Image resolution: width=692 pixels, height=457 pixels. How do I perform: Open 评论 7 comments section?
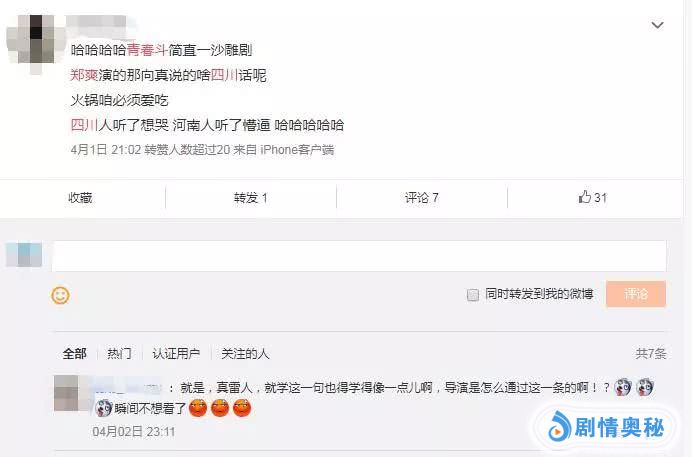422,198
